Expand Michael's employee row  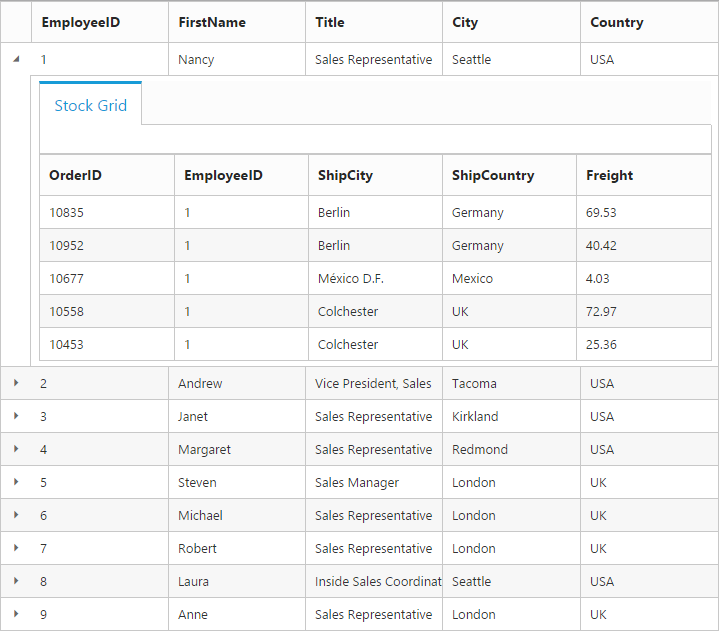point(16,515)
